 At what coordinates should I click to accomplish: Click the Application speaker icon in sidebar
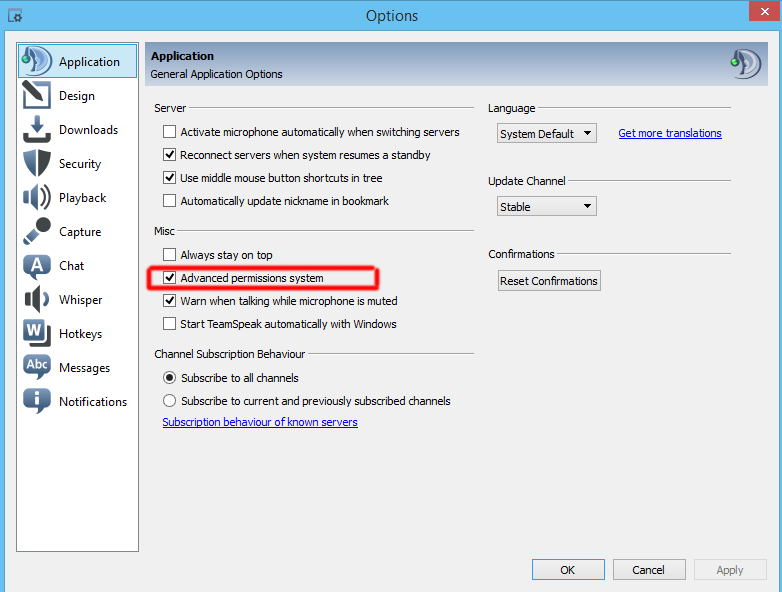pos(36,61)
